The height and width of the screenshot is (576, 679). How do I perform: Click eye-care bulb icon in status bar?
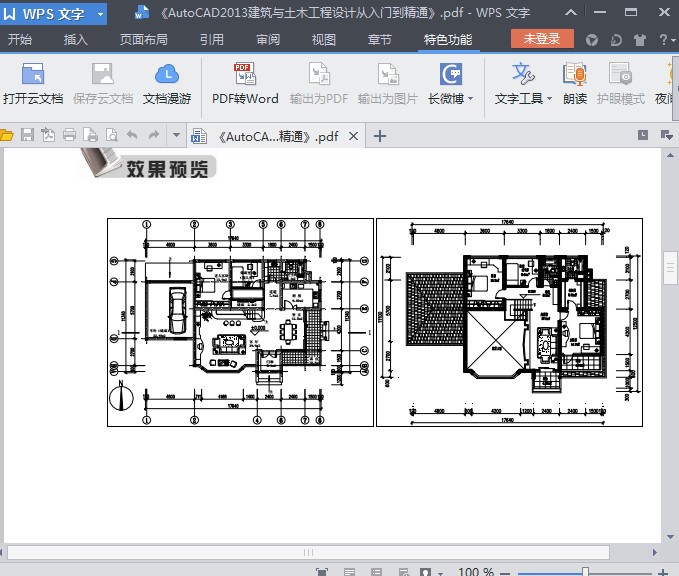426,572
